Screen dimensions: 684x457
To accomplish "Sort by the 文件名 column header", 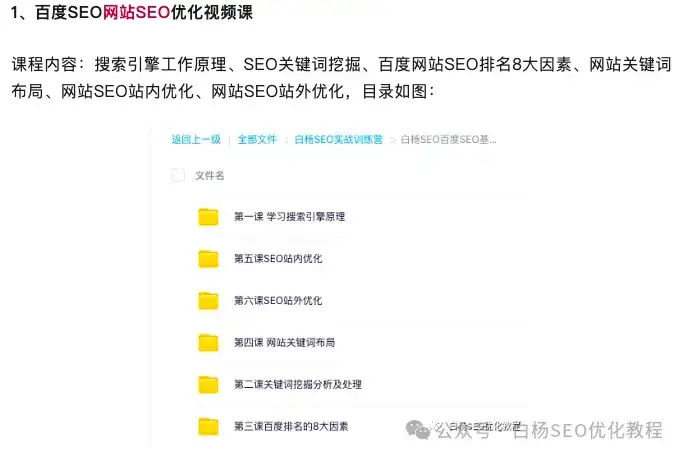I will click(209, 176).
